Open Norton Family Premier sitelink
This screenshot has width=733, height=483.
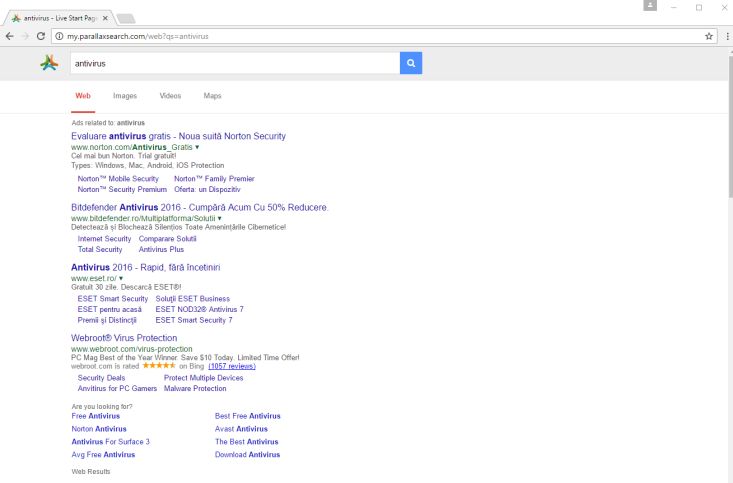(214, 179)
